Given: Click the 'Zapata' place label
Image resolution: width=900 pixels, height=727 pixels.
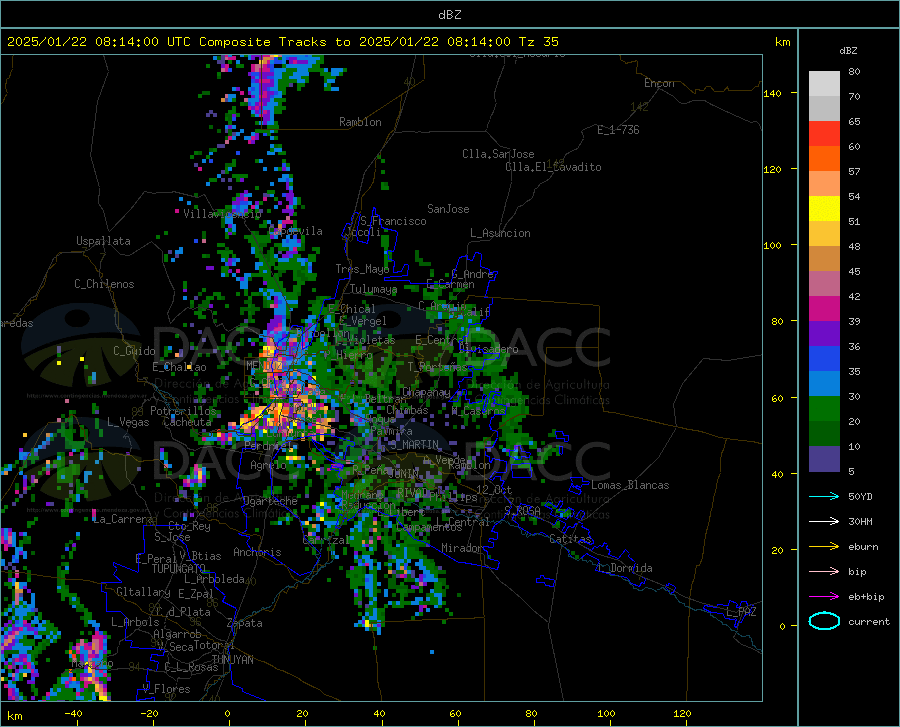Looking at the screenshot, I should (245, 623).
